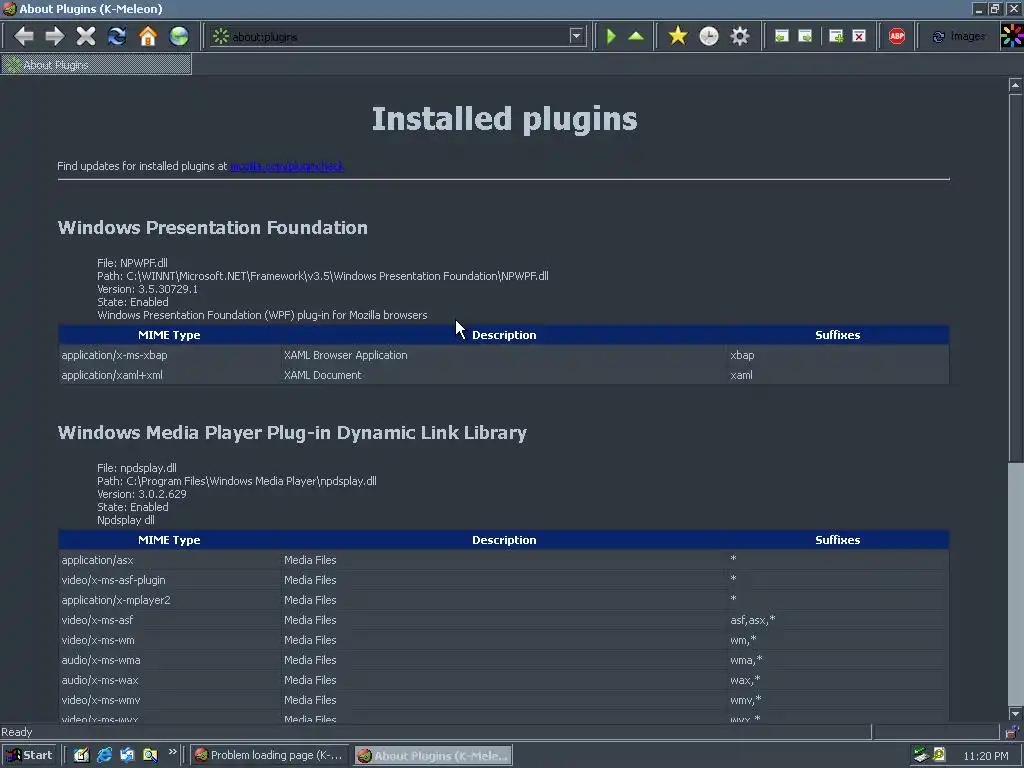Click the audio/x-ms-wax cell
The width and height of the screenshot is (1024, 768).
(170, 680)
